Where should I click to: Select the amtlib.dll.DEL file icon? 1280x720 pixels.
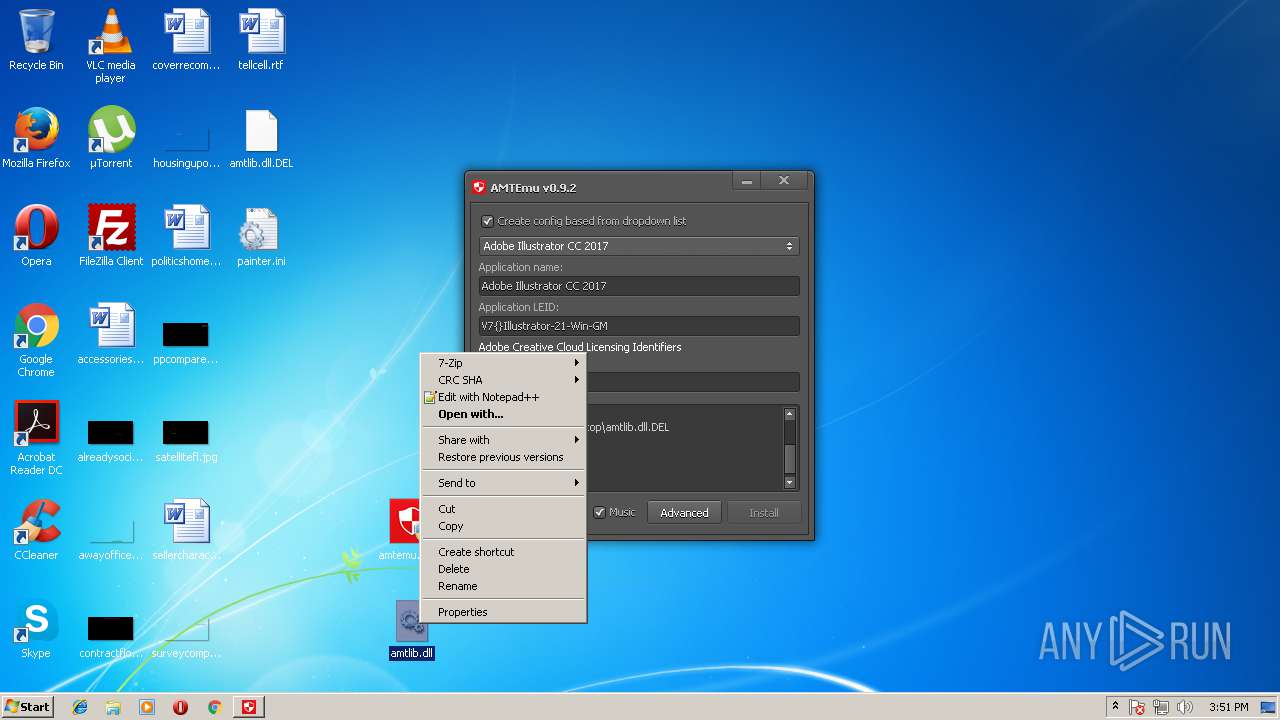pyautogui.click(x=261, y=138)
